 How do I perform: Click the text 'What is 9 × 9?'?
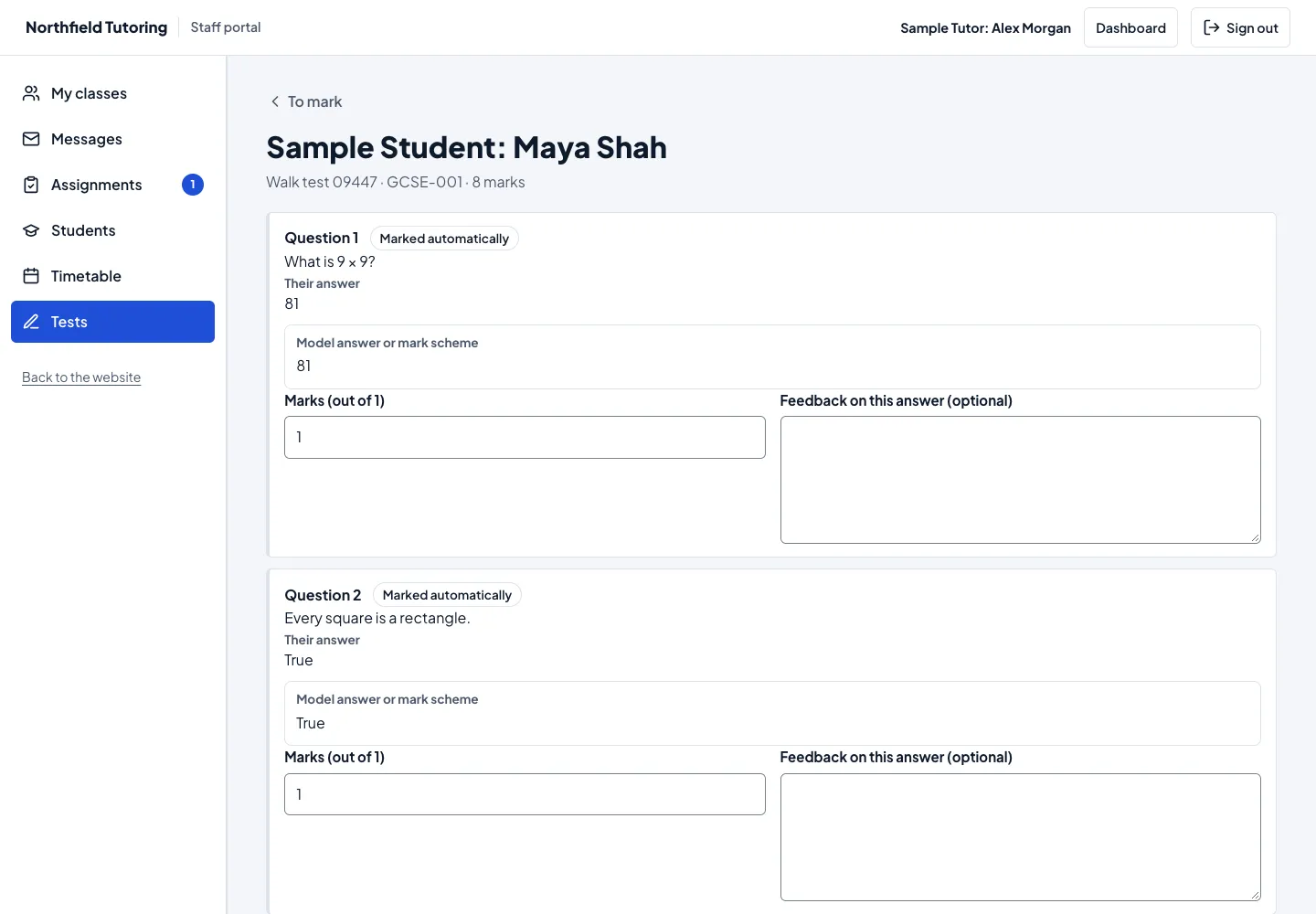(330, 261)
